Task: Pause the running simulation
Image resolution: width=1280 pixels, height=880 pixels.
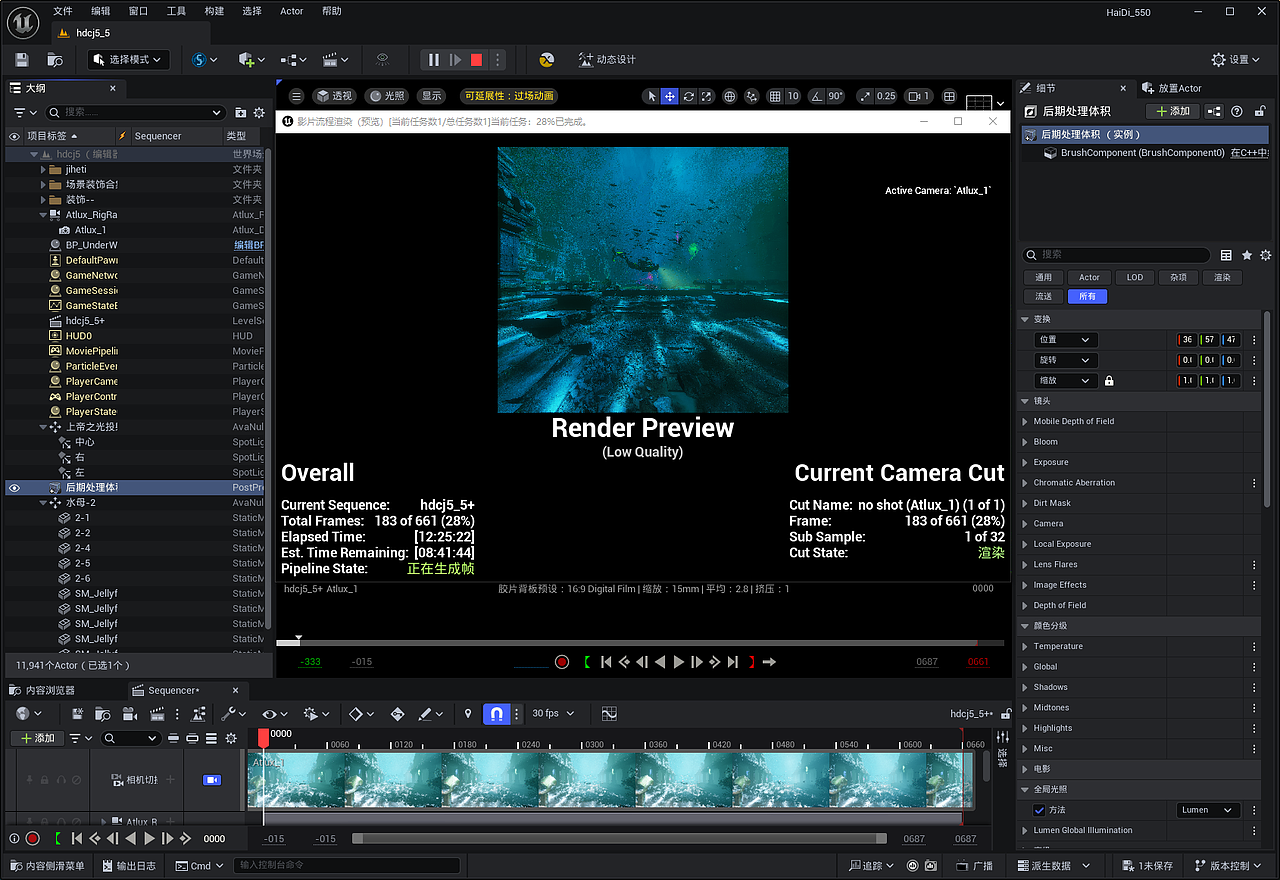Action: [x=434, y=60]
